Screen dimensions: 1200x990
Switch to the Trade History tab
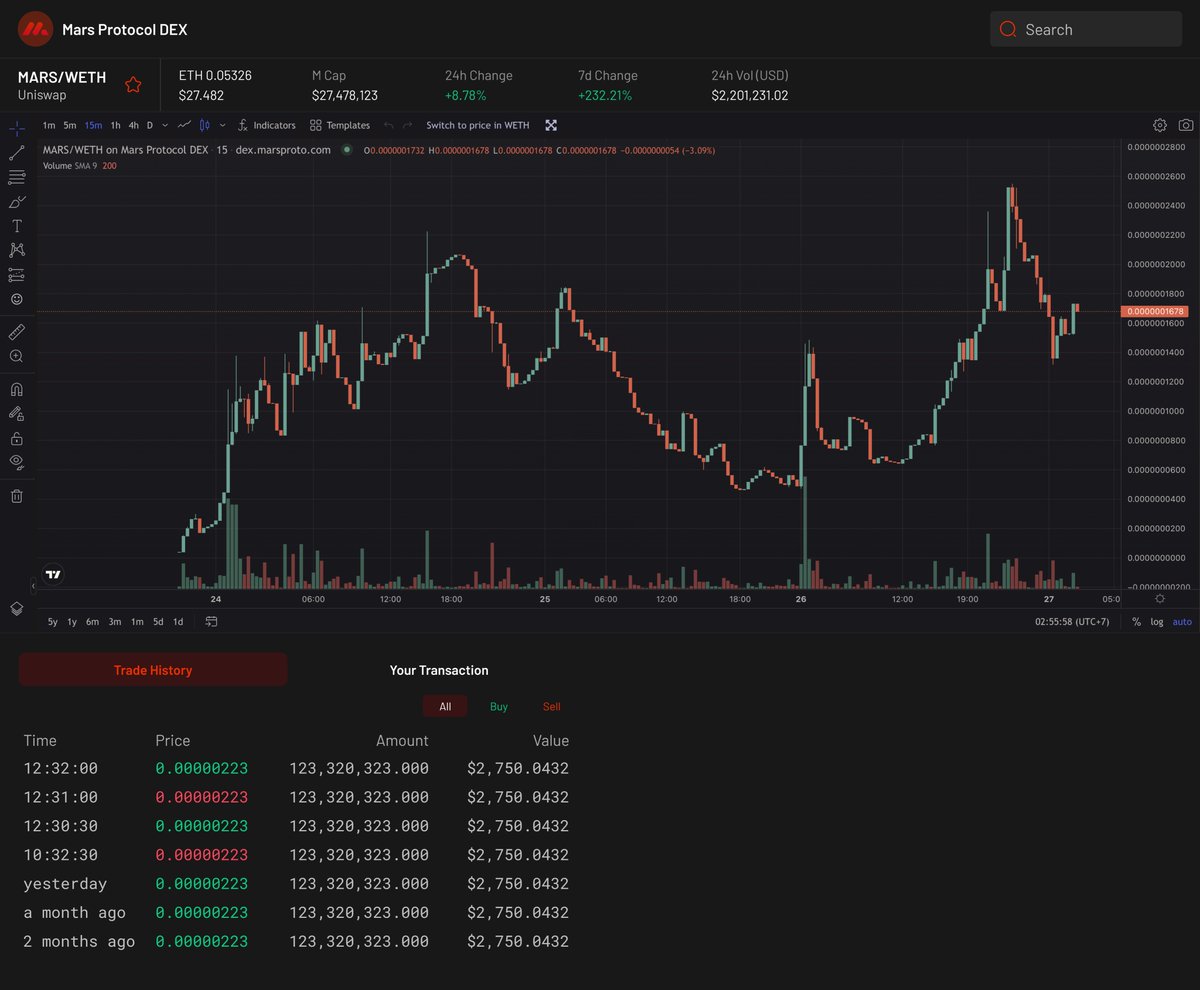coord(153,670)
